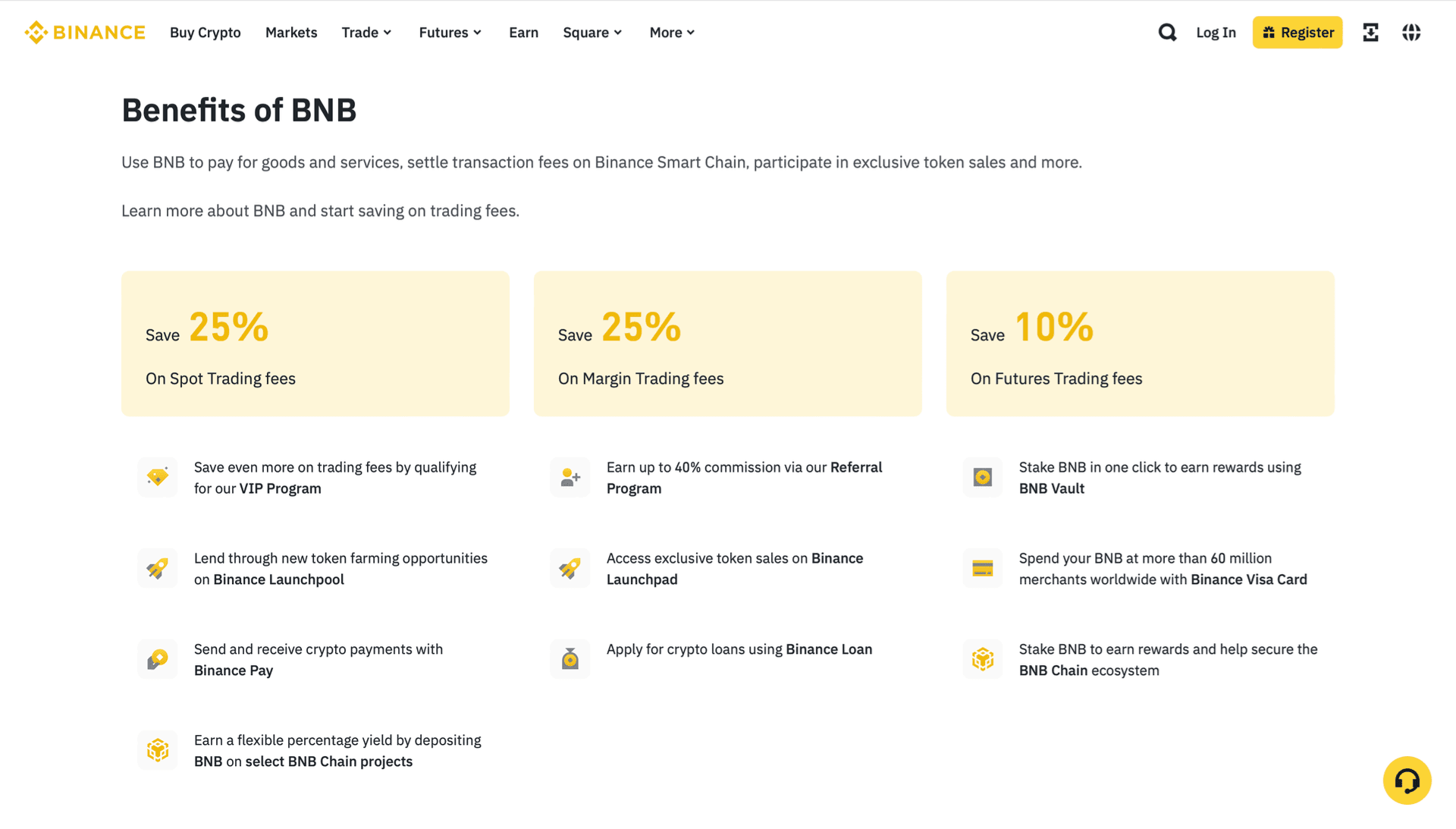The width and height of the screenshot is (1456, 829).
Task: Open the search icon
Action: 1167,32
